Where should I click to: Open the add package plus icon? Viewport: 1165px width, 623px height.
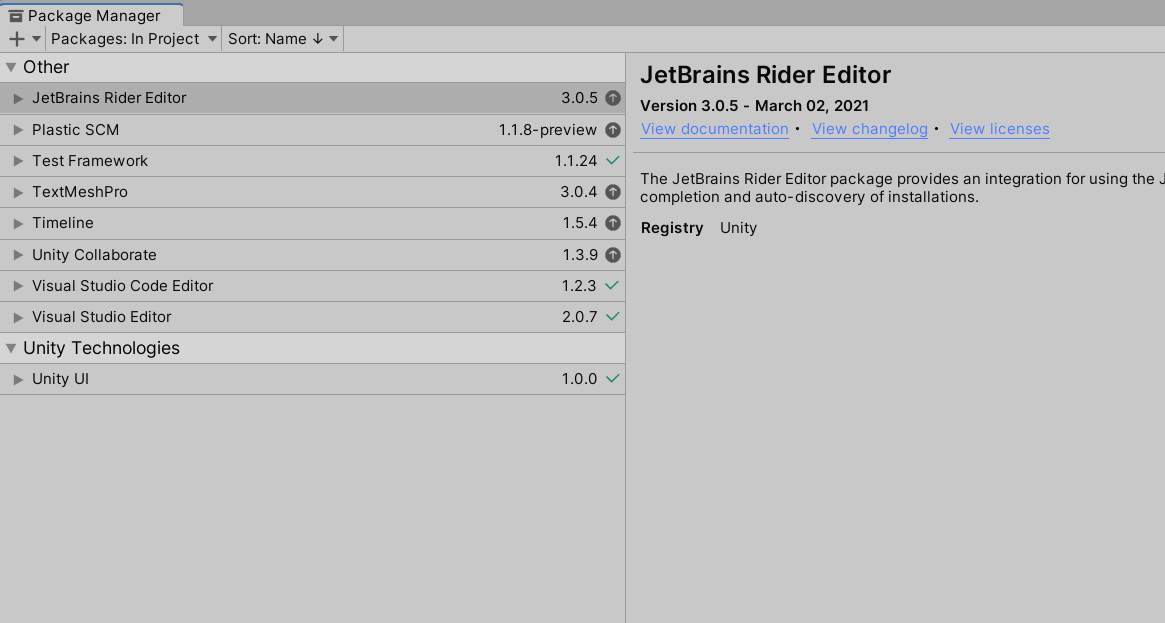coord(15,38)
